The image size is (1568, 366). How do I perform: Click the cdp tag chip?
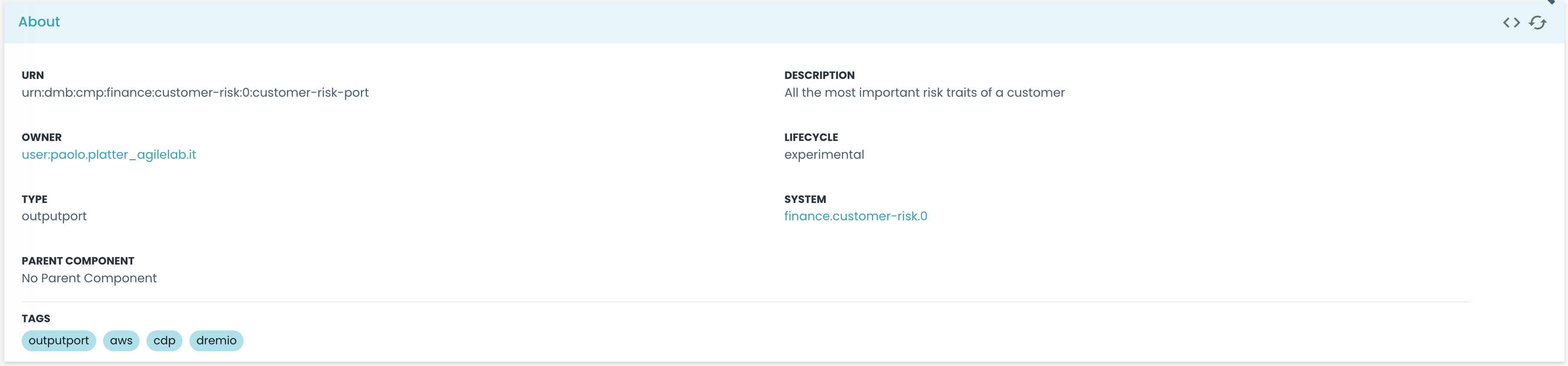pyautogui.click(x=164, y=340)
